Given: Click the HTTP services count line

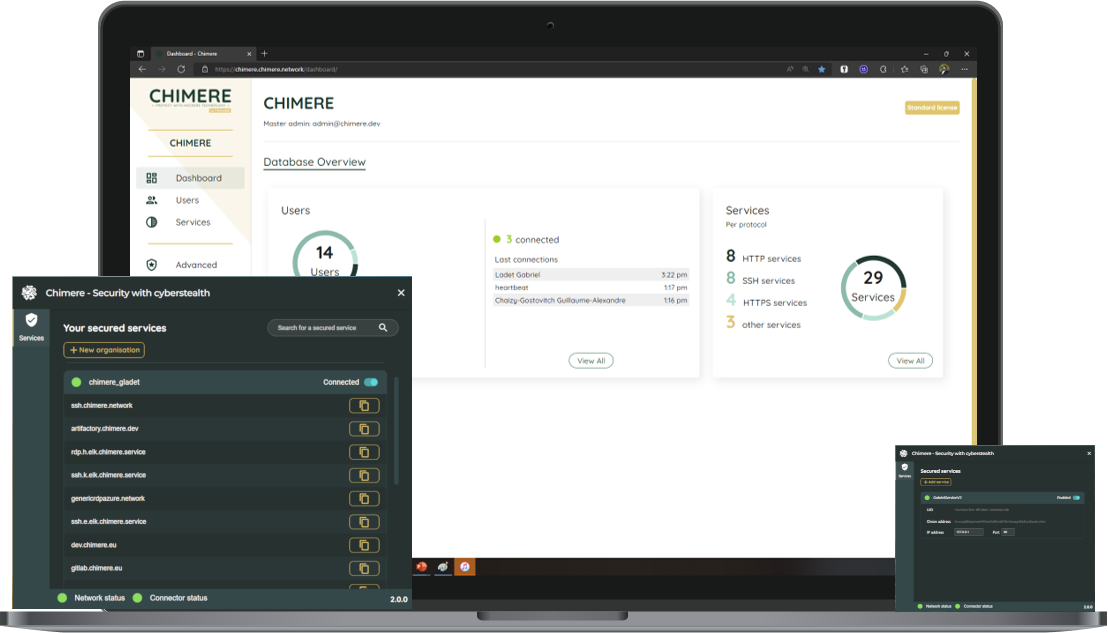Looking at the screenshot, I should click(763, 256).
